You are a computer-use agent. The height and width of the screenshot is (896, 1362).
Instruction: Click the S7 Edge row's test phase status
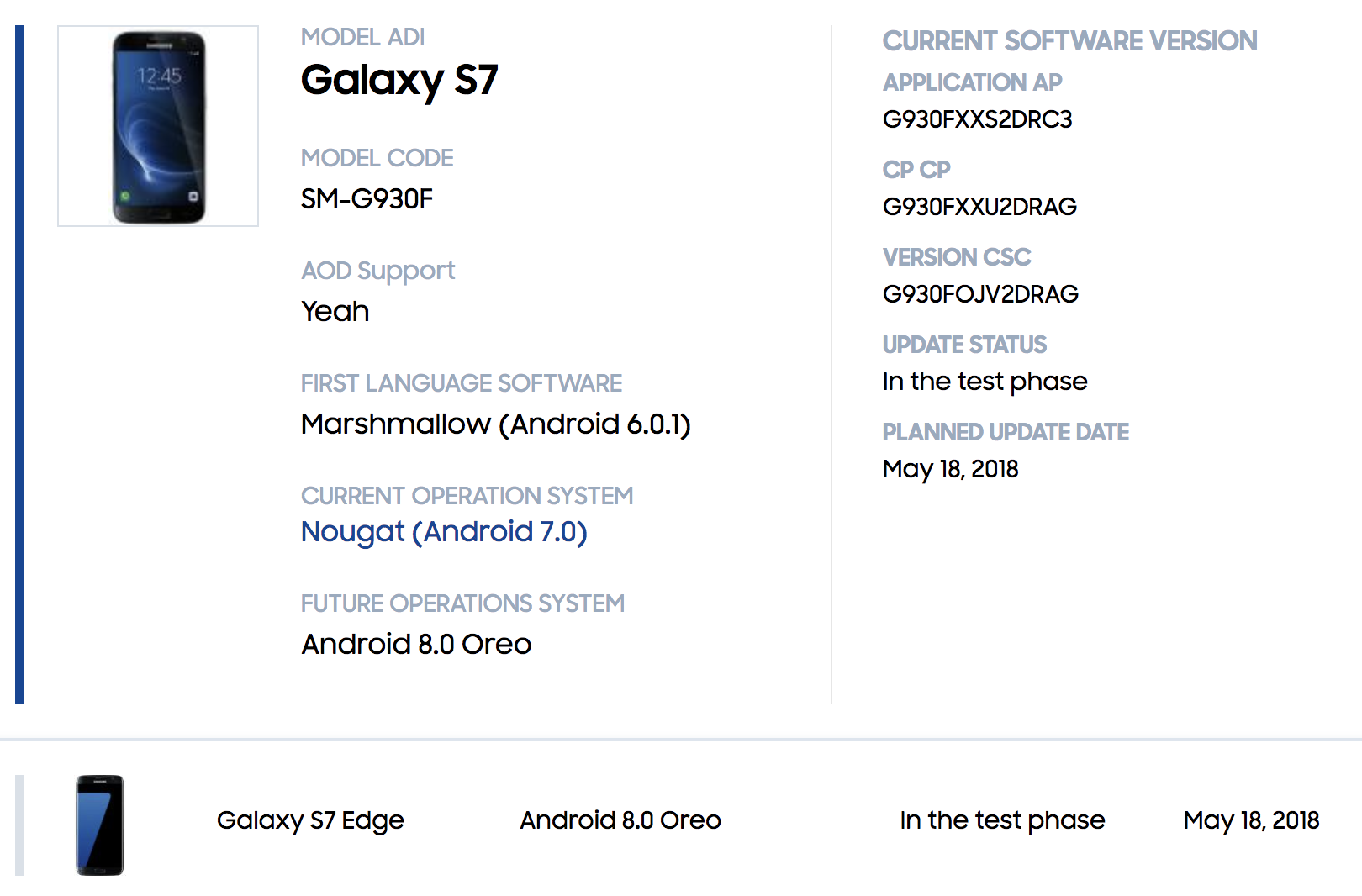[1001, 820]
